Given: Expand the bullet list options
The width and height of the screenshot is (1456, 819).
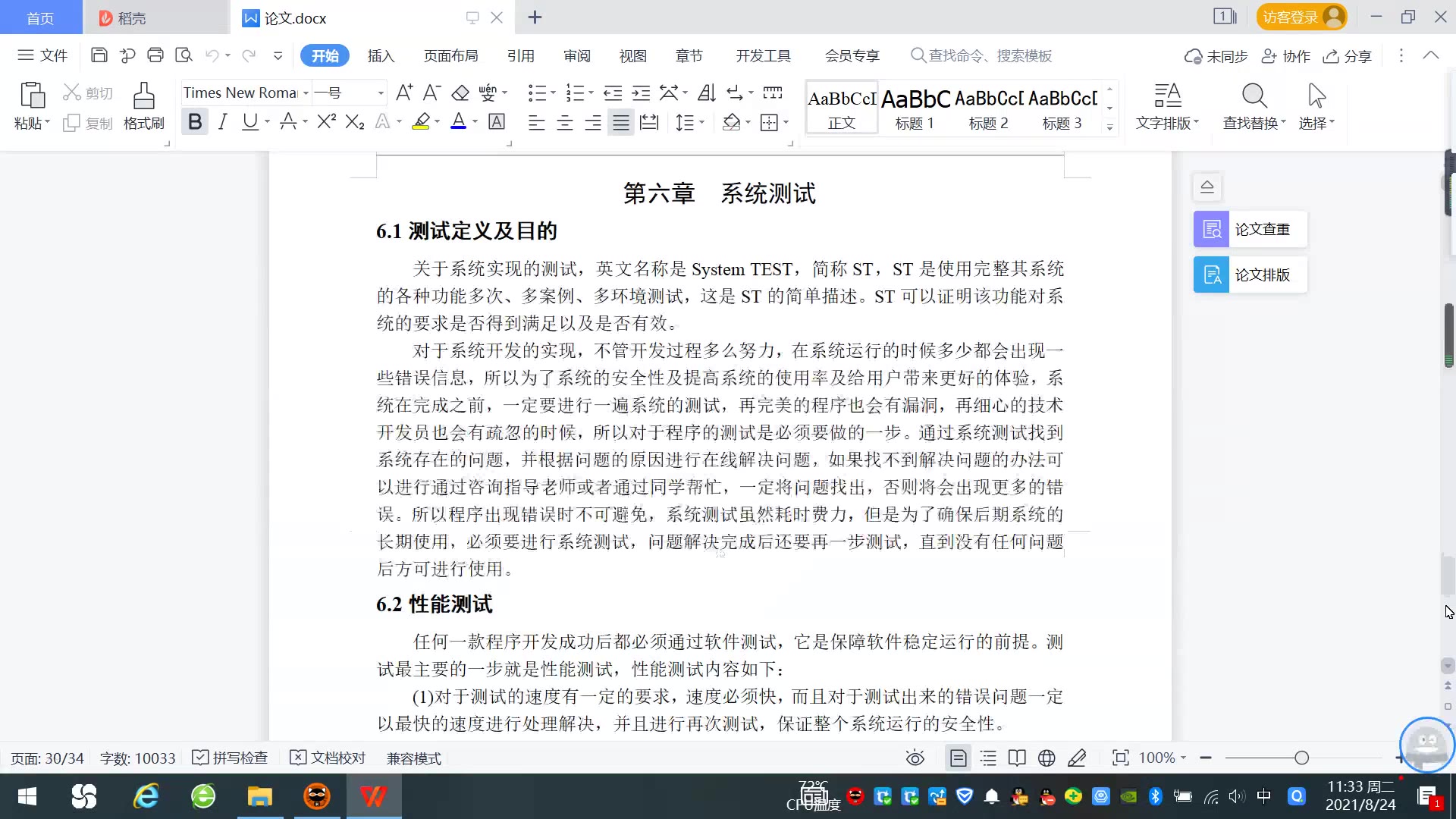Looking at the screenshot, I should tap(554, 93).
